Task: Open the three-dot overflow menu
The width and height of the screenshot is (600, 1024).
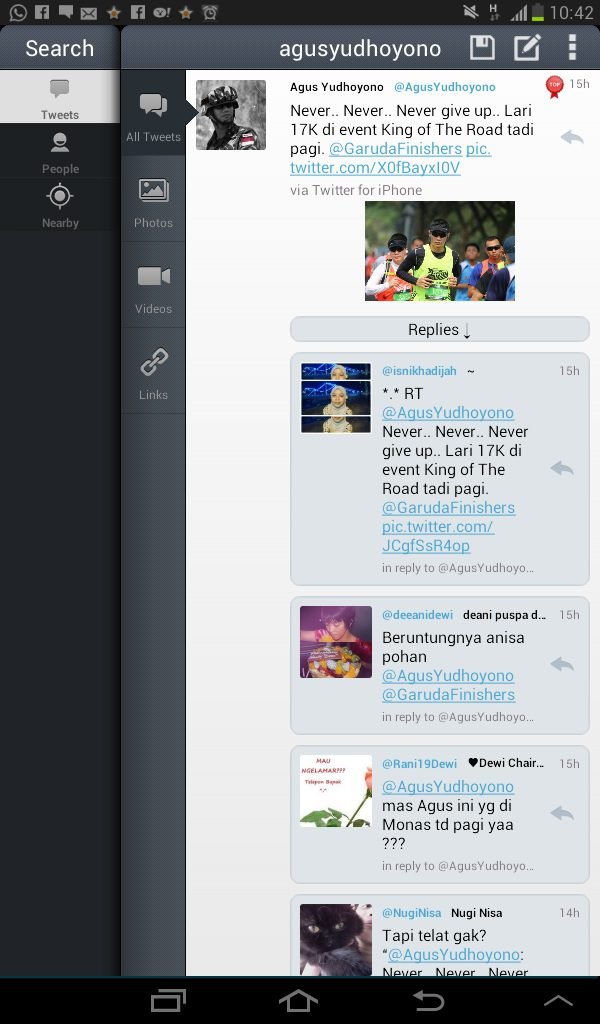Action: (x=572, y=48)
